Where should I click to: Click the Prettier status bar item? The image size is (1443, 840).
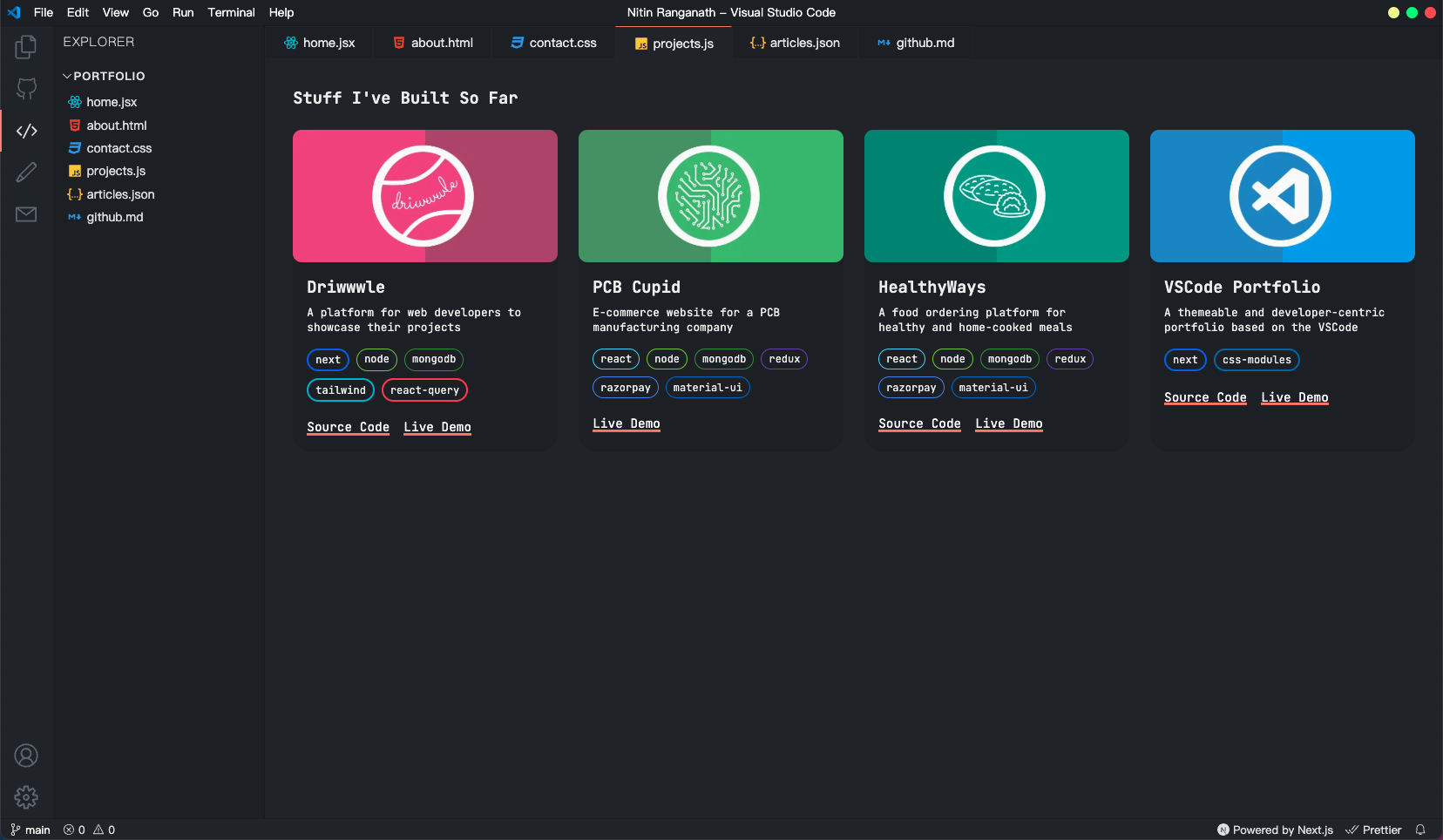[1374, 830]
